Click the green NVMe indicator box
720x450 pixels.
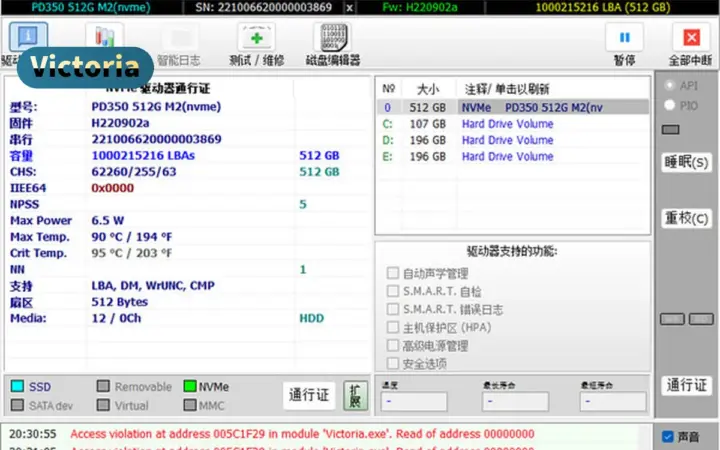[190, 386]
